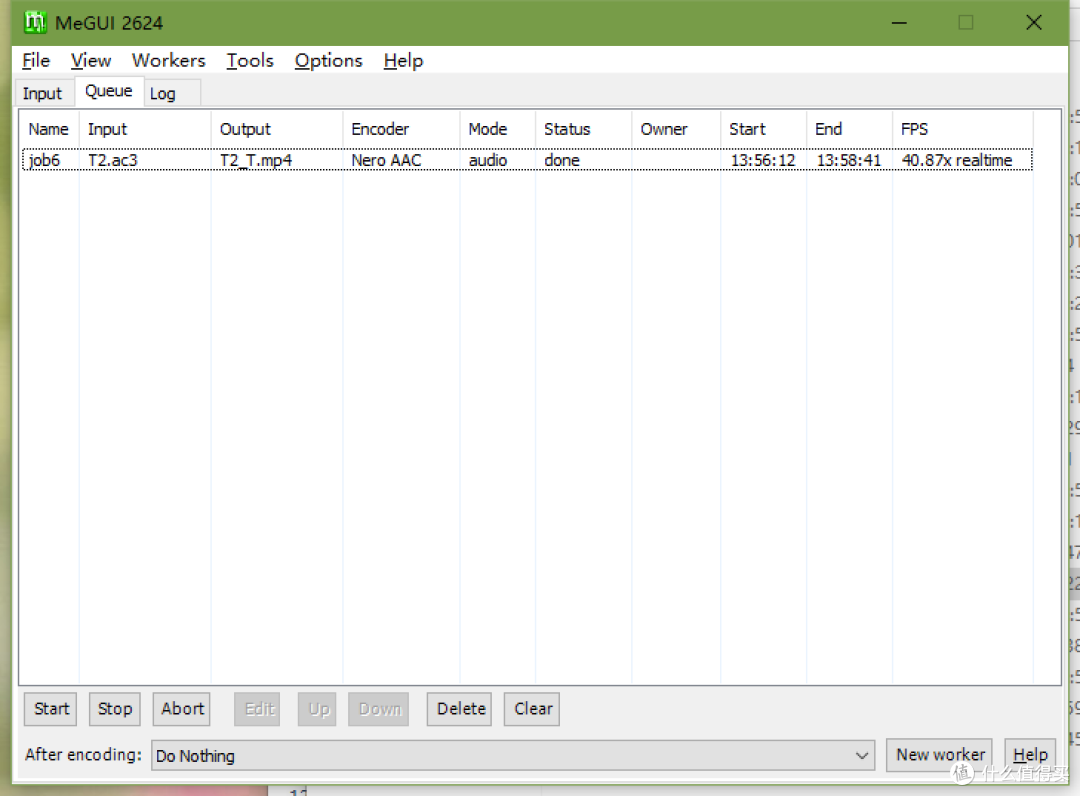Click the Stop button
The image size is (1080, 796).
tap(115, 709)
